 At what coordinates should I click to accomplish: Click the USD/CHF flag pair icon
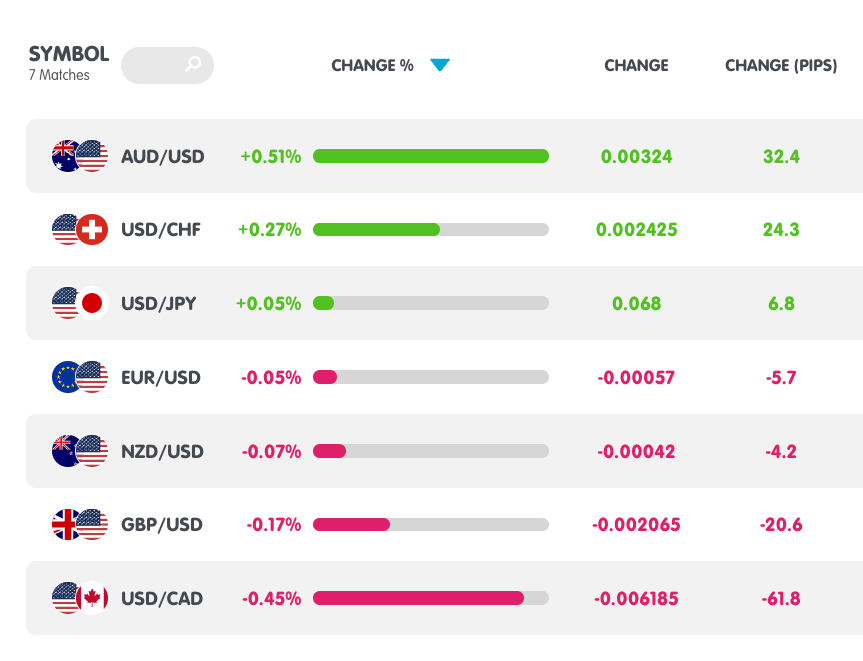pos(79,230)
